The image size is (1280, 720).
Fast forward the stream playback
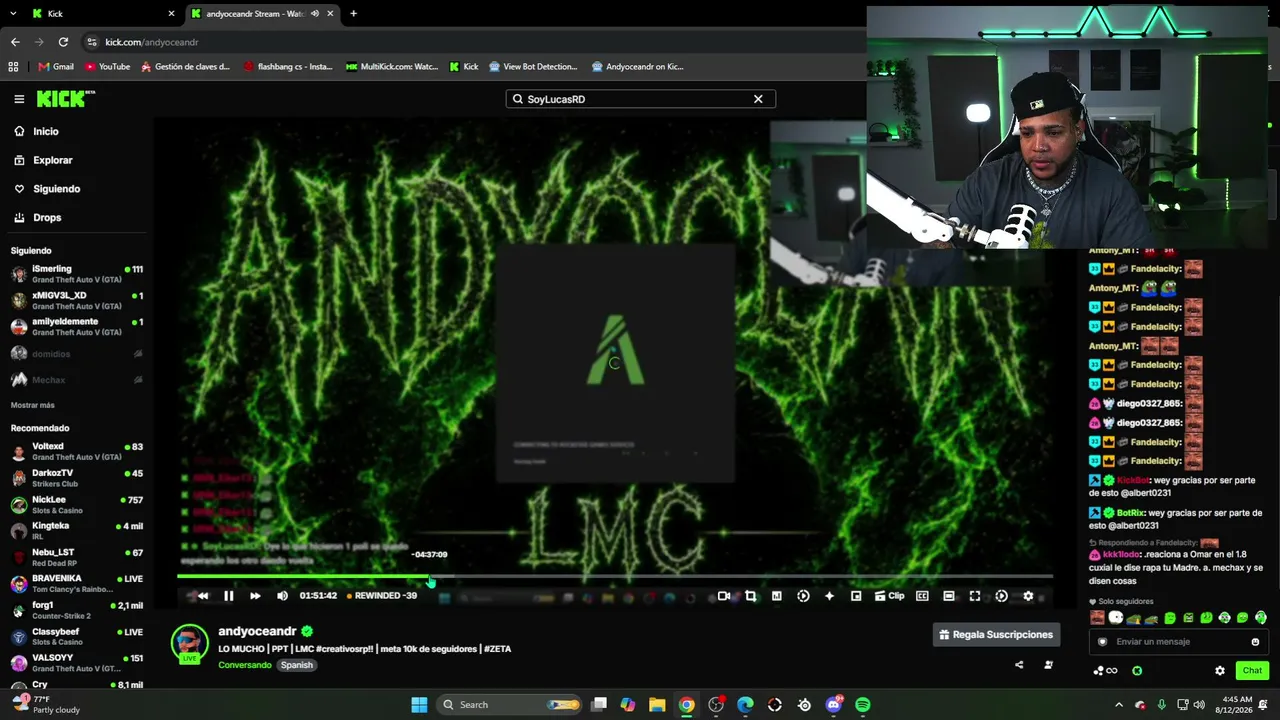[x=255, y=596]
